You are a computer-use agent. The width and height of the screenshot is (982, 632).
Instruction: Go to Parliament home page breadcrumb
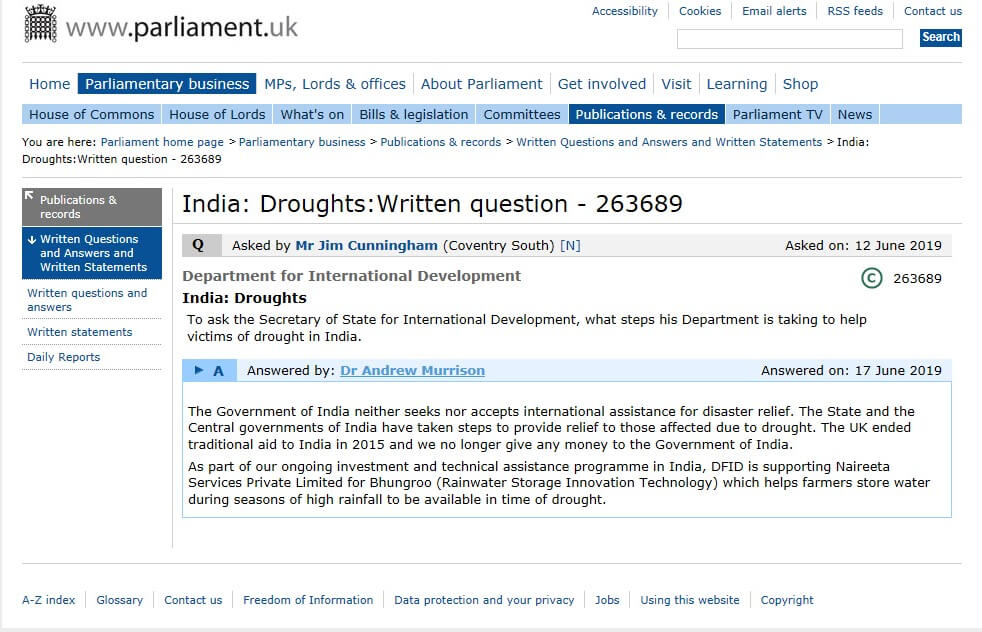click(x=162, y=142)
